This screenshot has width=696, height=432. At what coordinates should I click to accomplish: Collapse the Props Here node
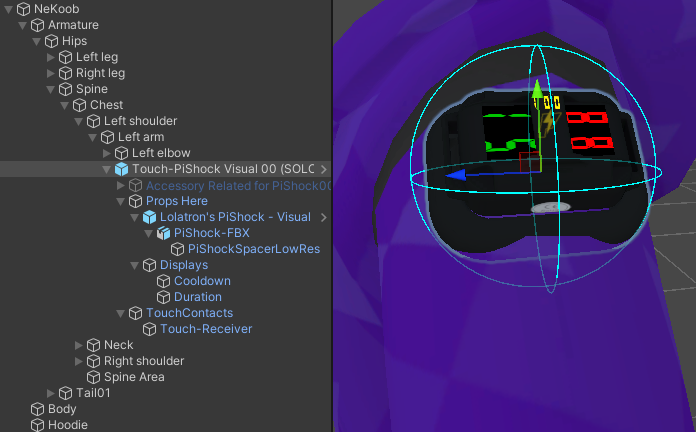click(120, 201)
